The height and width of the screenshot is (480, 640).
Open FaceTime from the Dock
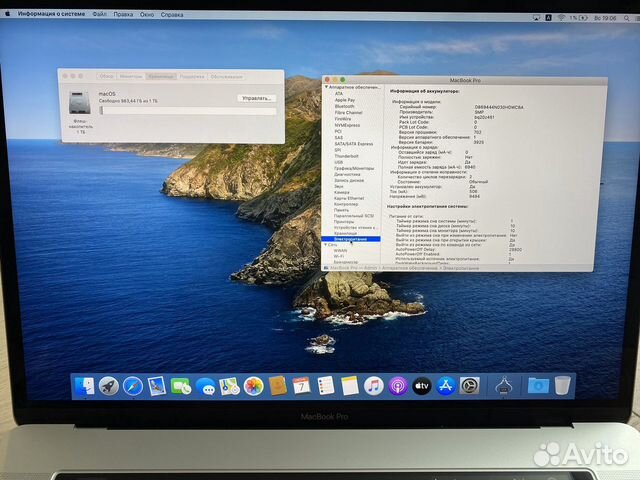point(181,386)
